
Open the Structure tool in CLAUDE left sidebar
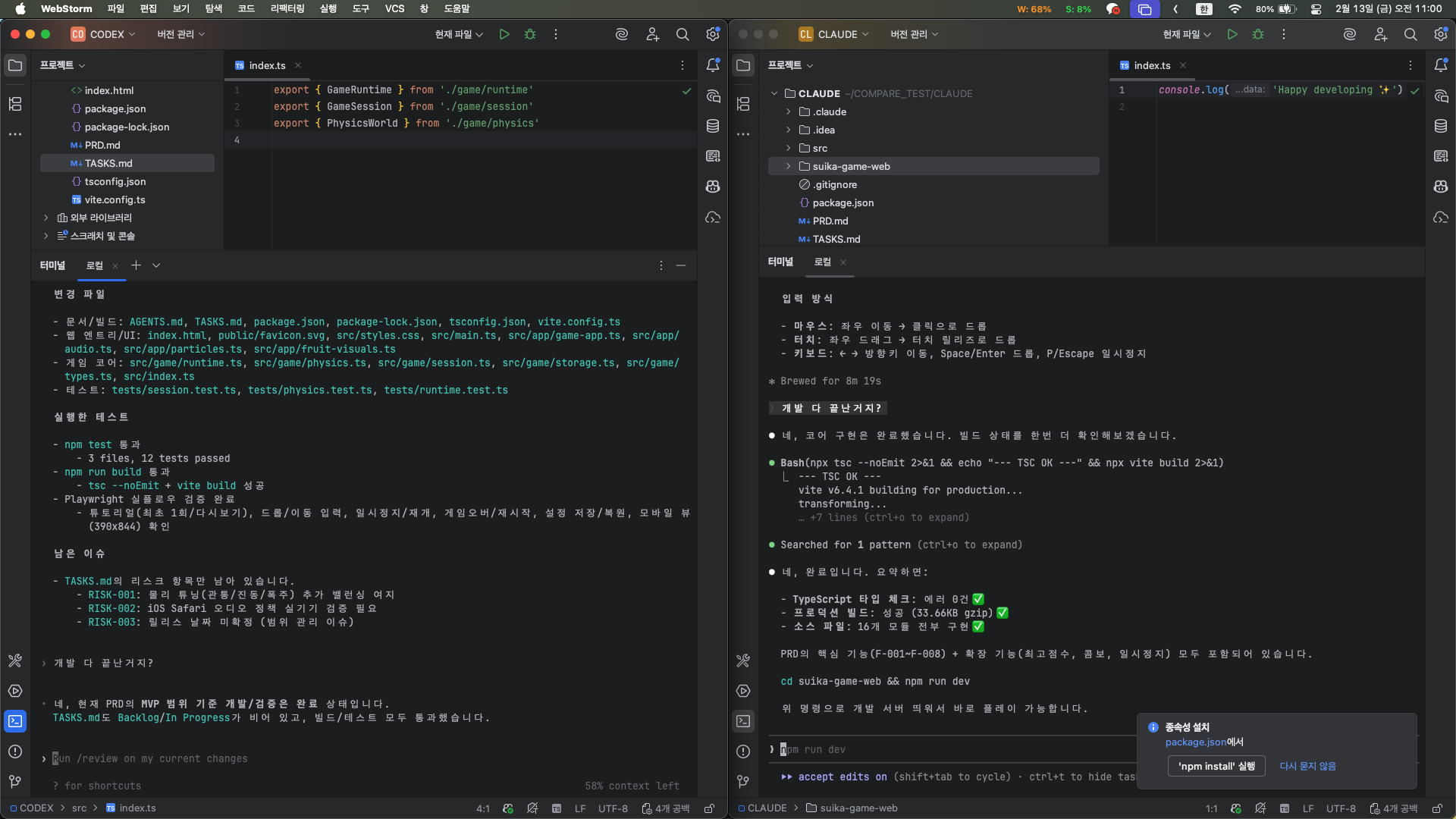pyautogui.click(x=743, y=104)
